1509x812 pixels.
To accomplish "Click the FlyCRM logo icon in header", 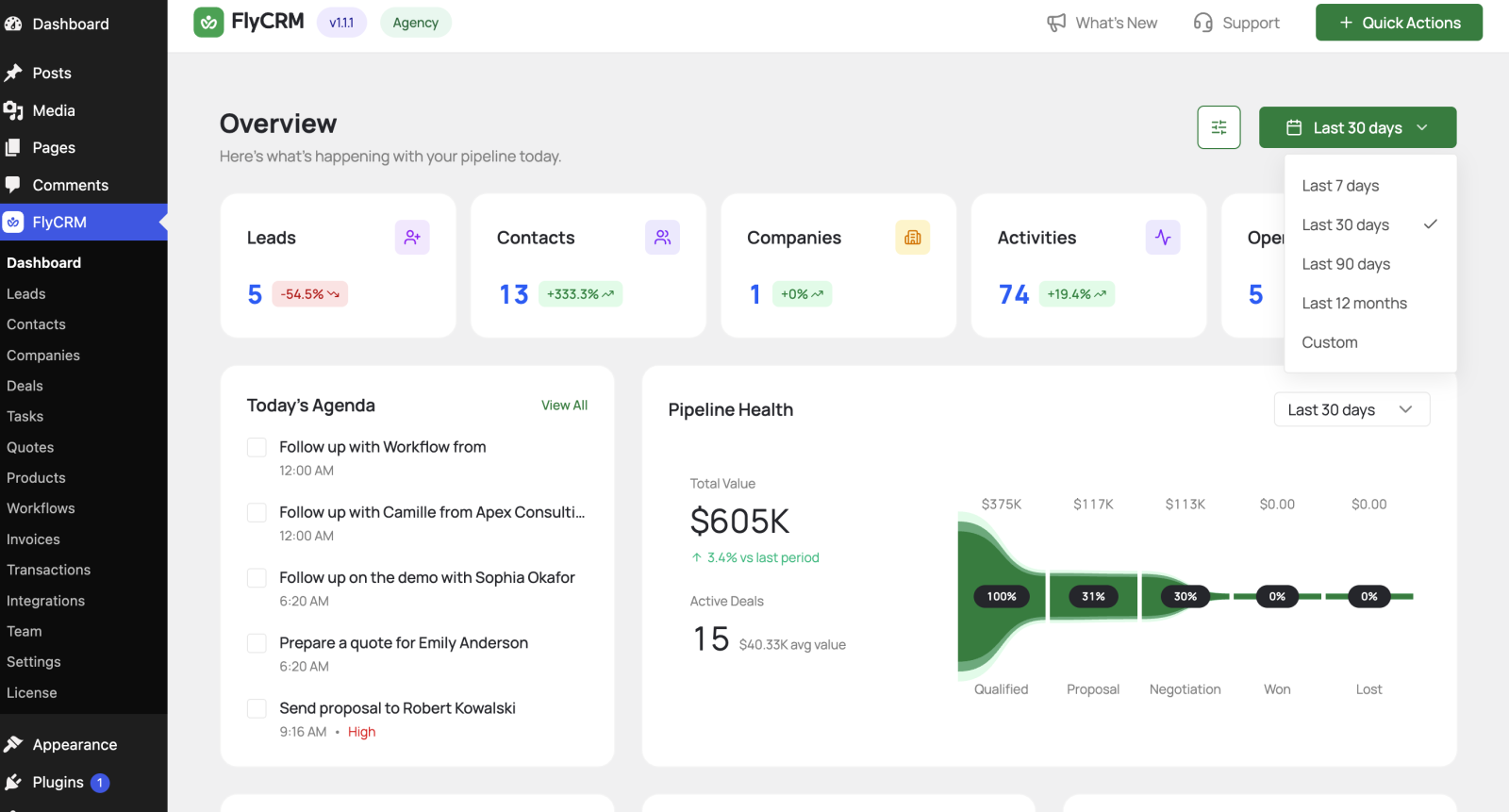I will (x=208, y=23).
